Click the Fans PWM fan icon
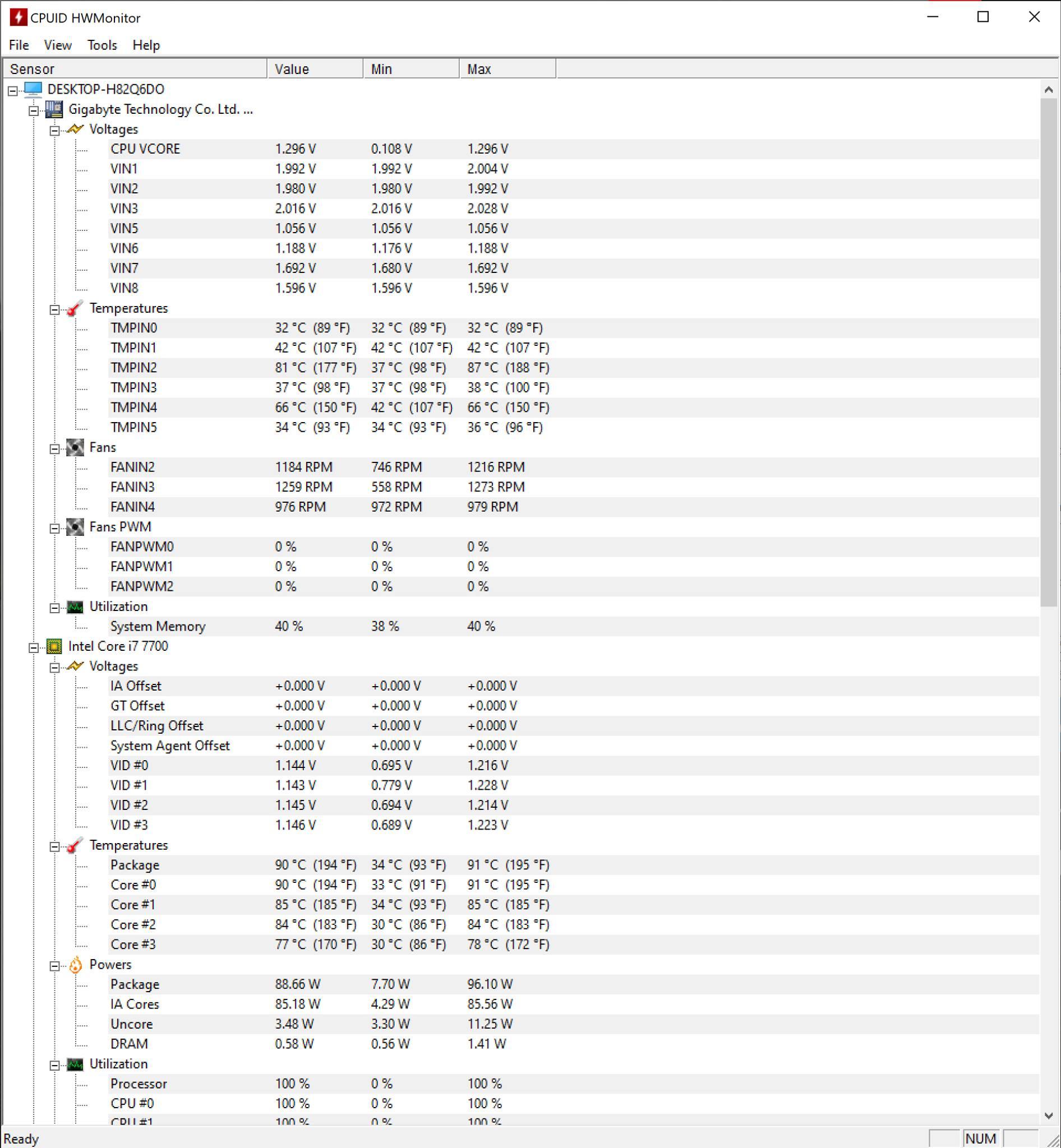The width and height of the screenshot is (1061, 1148). 75,527
